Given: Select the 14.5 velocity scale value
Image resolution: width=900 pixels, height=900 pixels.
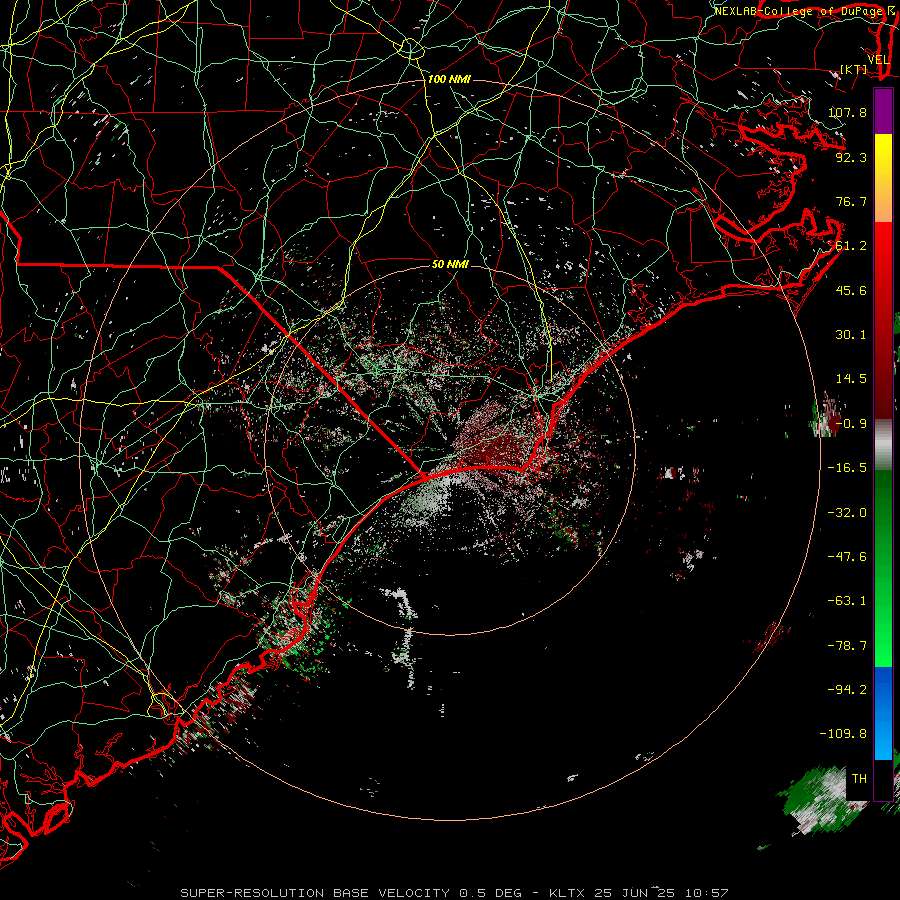Looking at the screenshot, I should coord(851,379).
